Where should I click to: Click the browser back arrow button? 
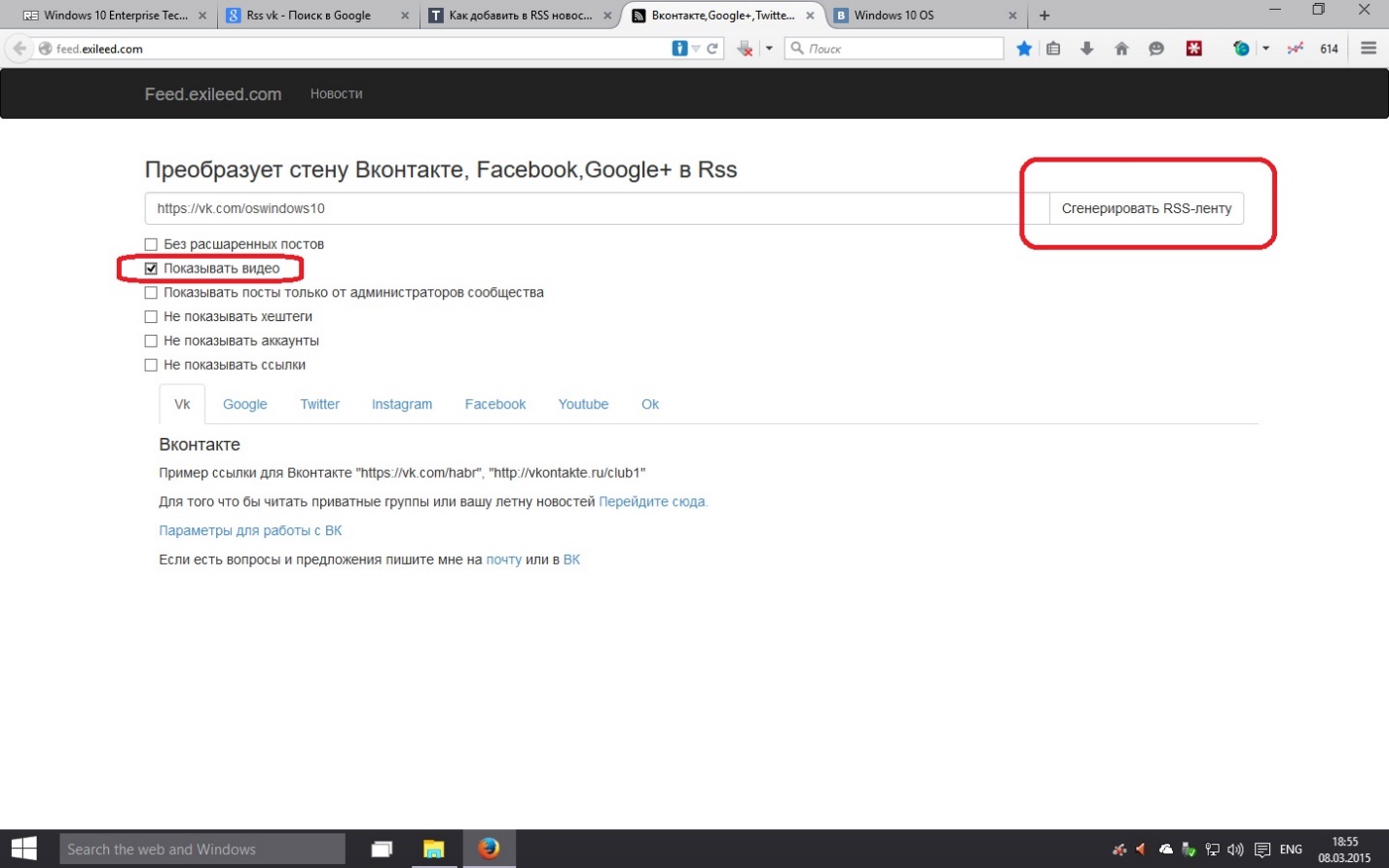pyautogui.click(x=19, y=48)
